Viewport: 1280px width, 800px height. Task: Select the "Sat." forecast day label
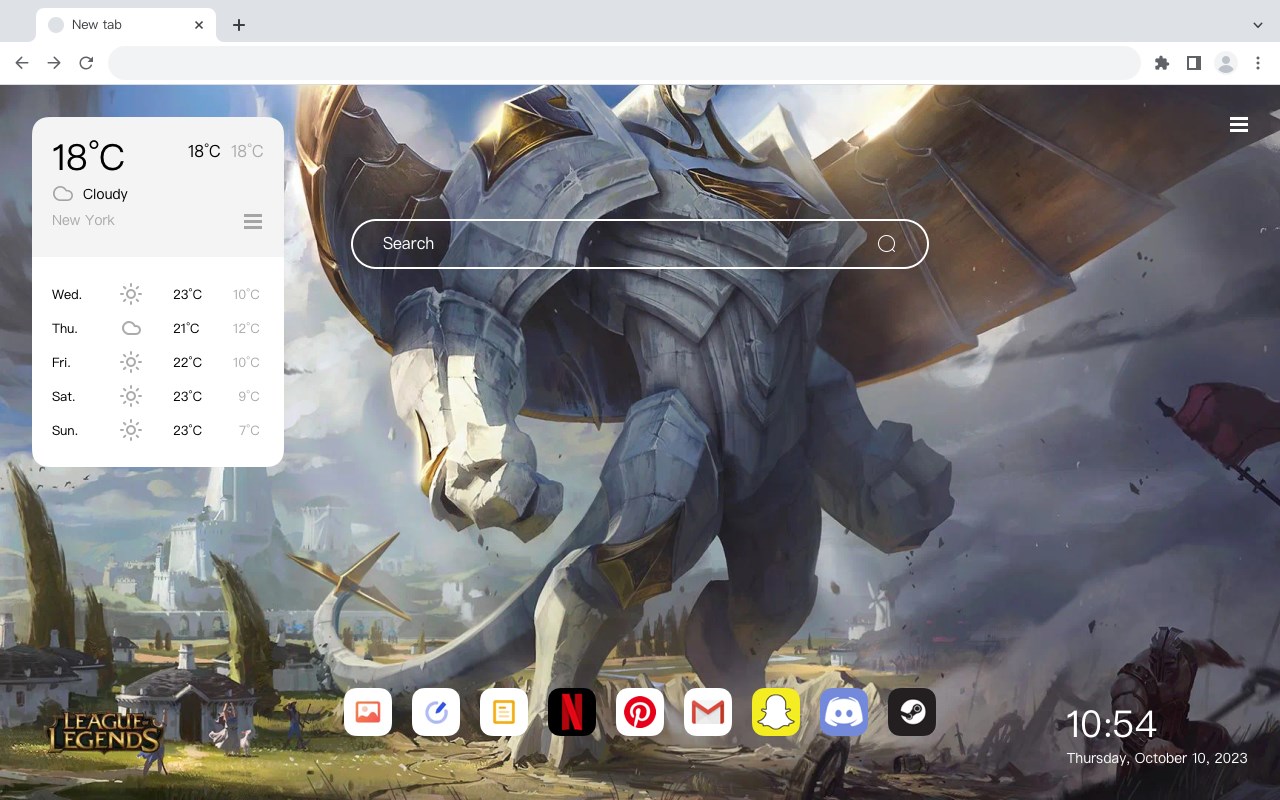coord(64,396)
